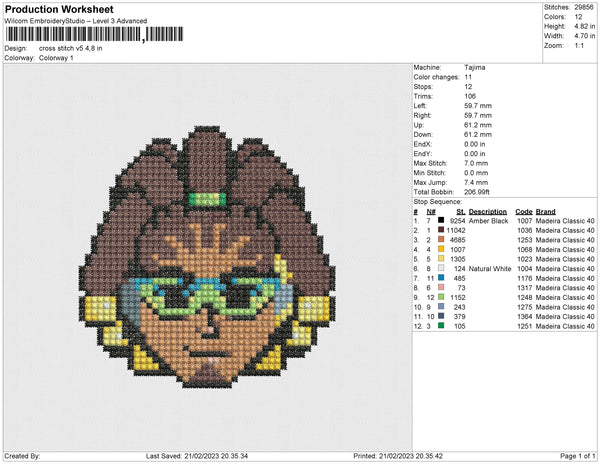Choose the golden yellow swatch, code 1068
This screenshot has width=600, height=464.
441,249
